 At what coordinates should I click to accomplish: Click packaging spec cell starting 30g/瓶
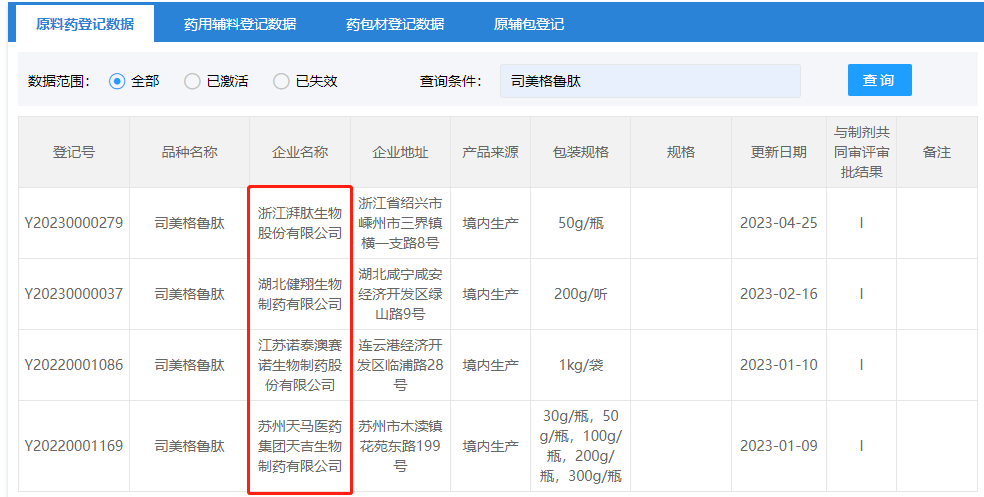(580, 446)
